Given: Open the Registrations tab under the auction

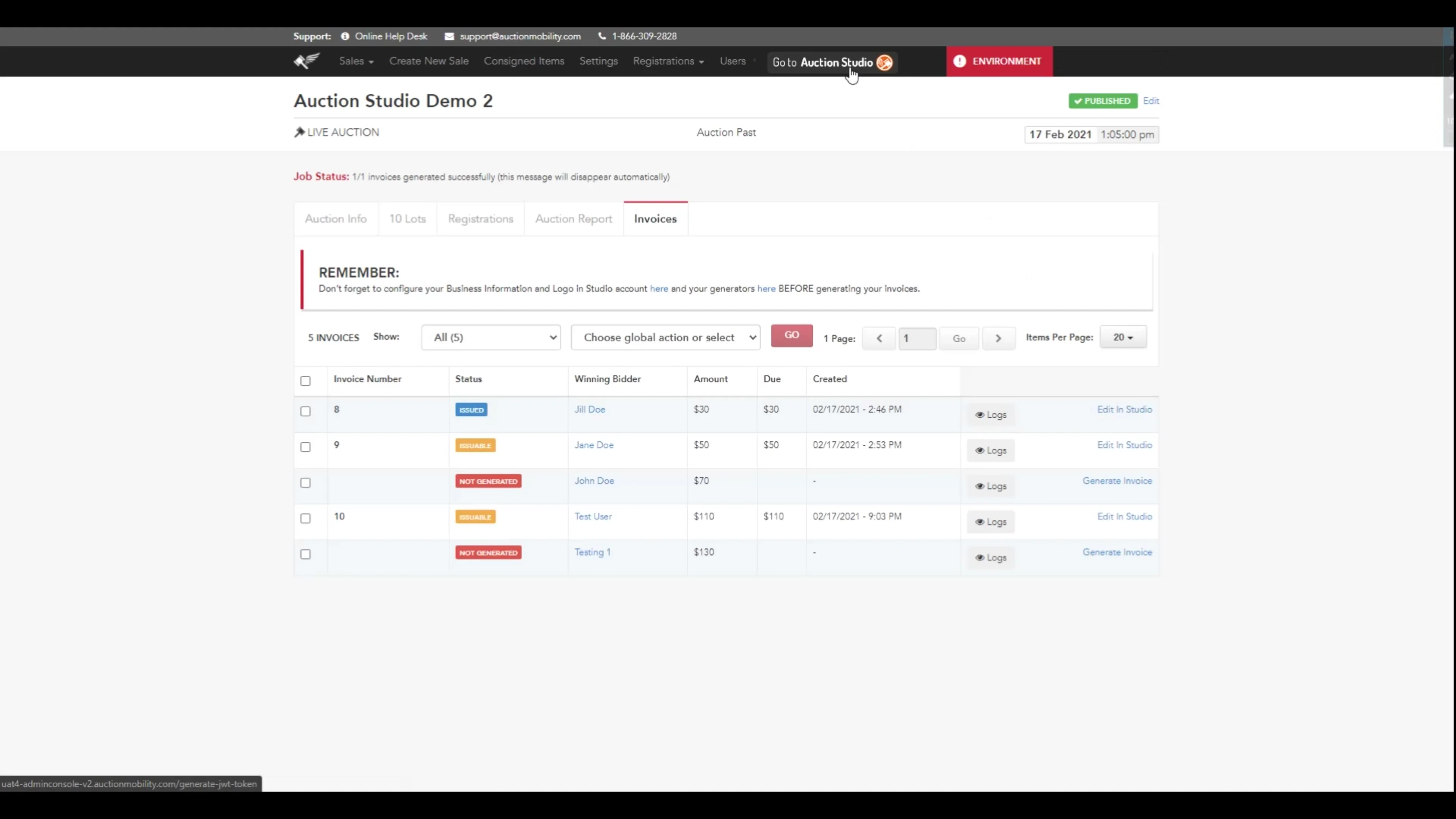Looking at the screenshot, I should [x=480, y=219].
